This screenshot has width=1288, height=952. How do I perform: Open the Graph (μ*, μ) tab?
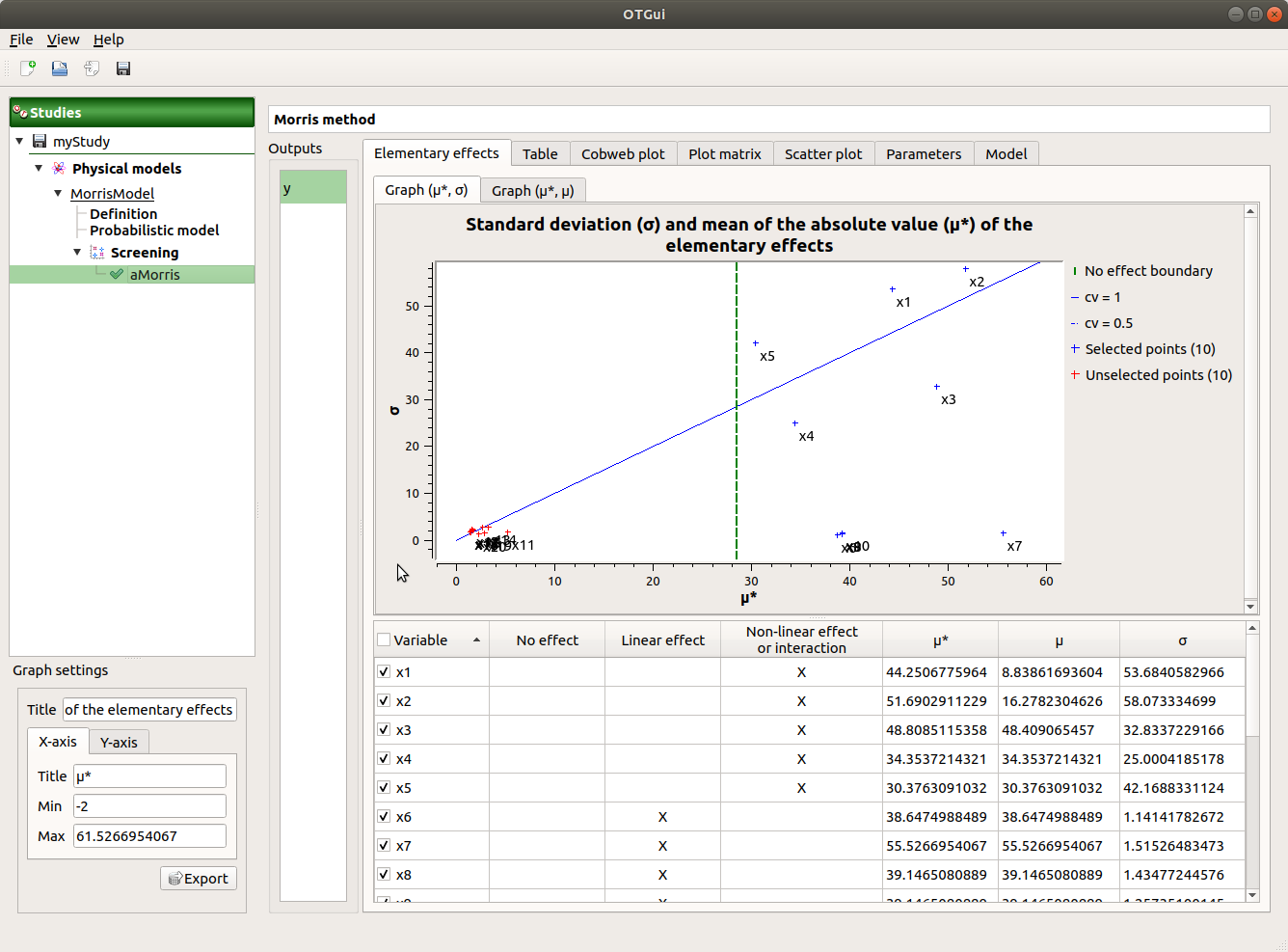point(532,191)
